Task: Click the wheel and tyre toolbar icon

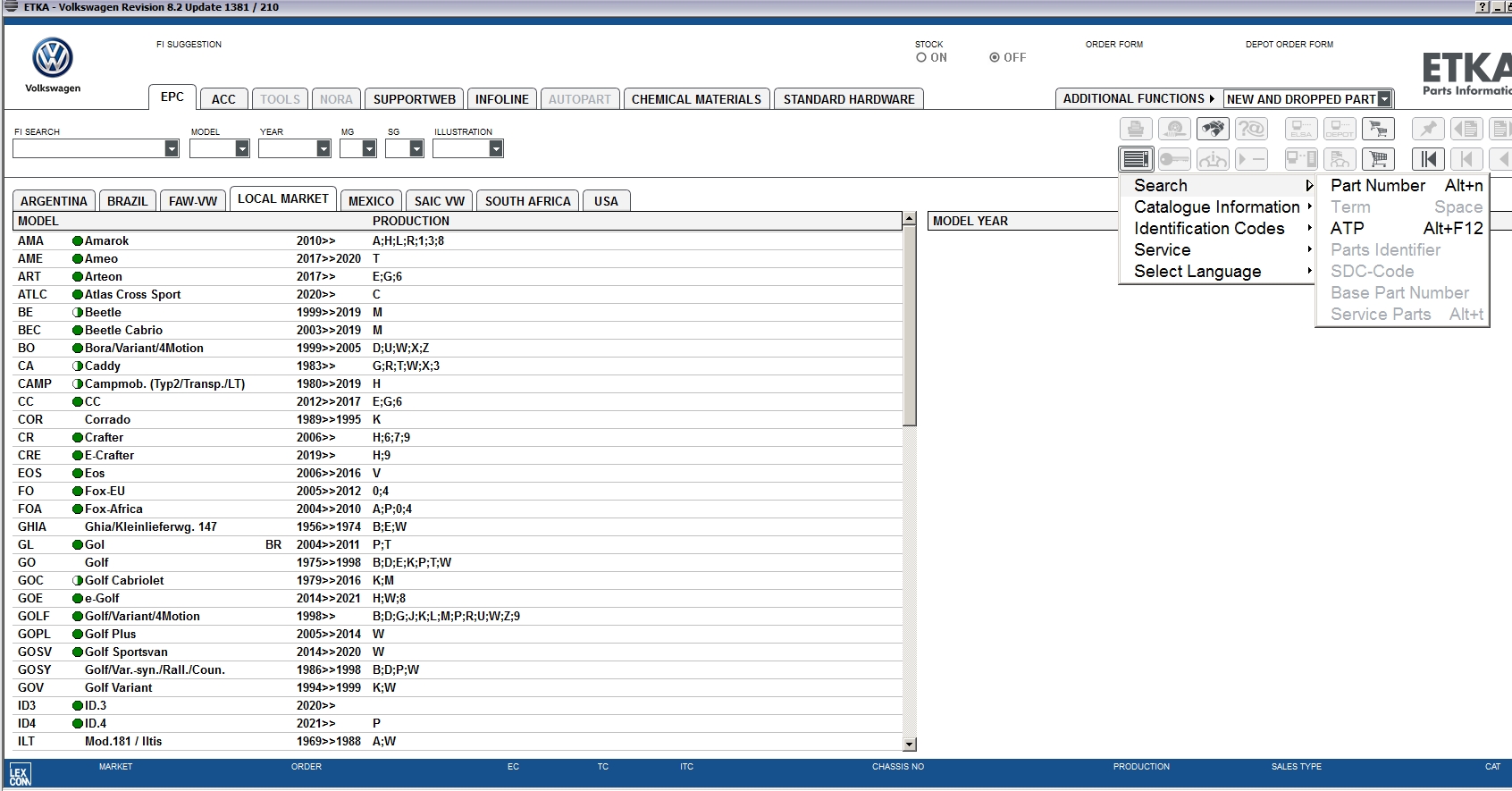Action: click(1174, 130)
